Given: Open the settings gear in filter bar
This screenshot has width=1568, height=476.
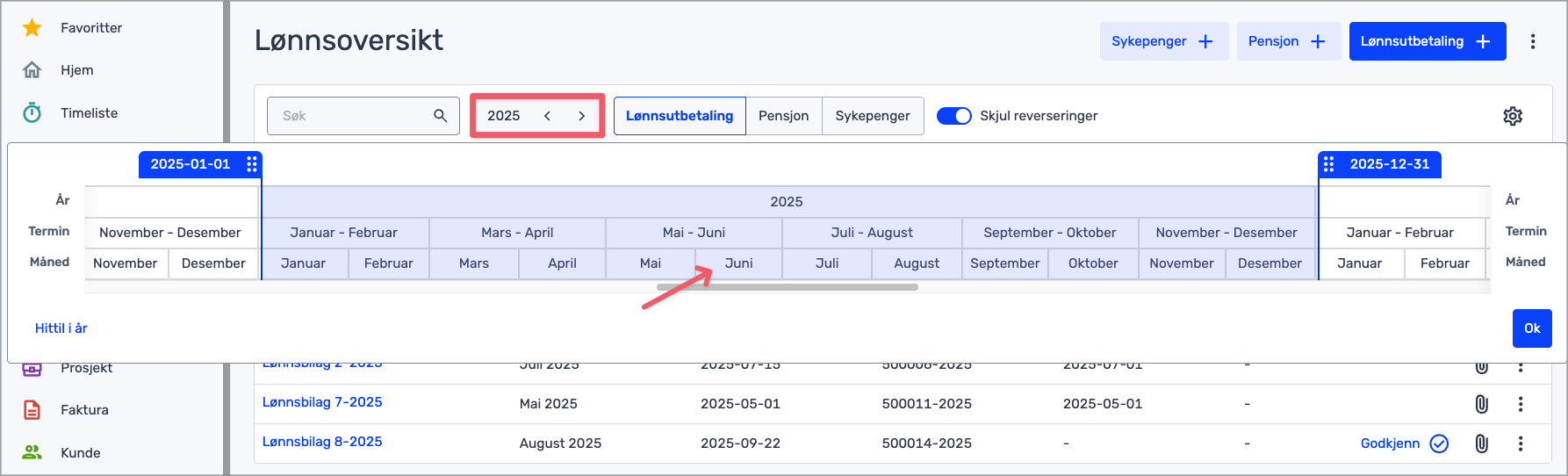Looking at the screenshot, I should point(1512,116).
